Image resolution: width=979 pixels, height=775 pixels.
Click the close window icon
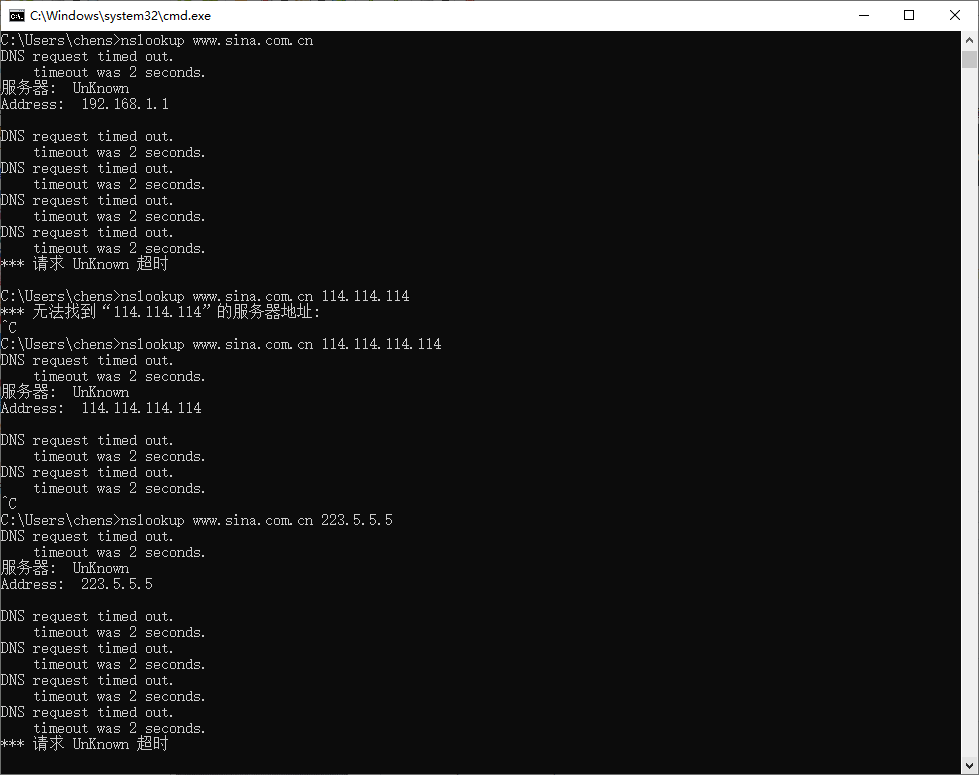click(952, 15)
